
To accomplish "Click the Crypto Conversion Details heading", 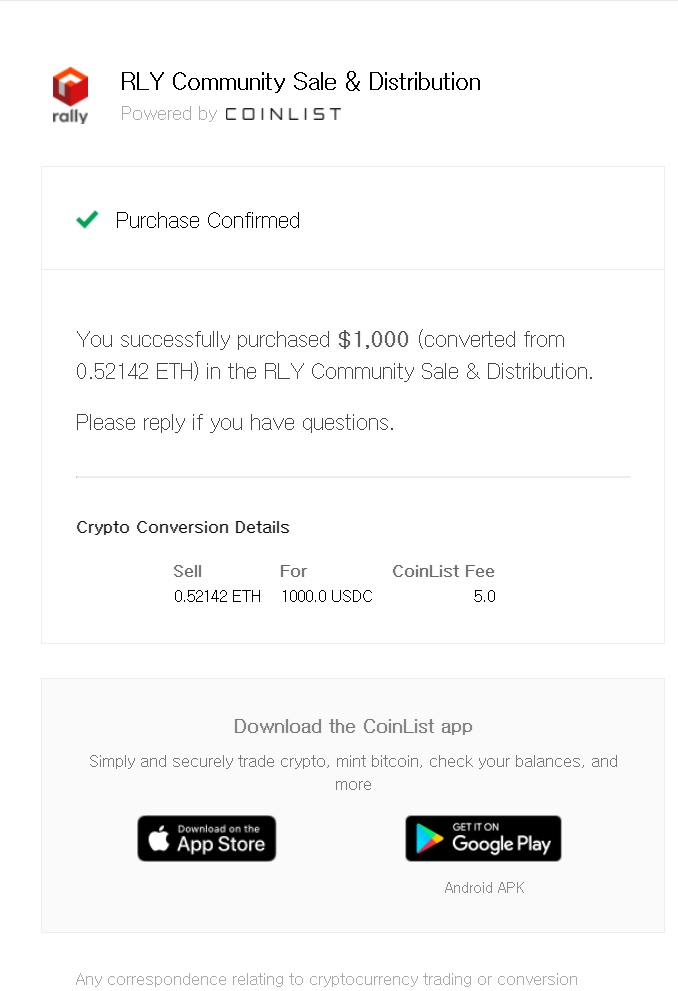I will point(183,527).
